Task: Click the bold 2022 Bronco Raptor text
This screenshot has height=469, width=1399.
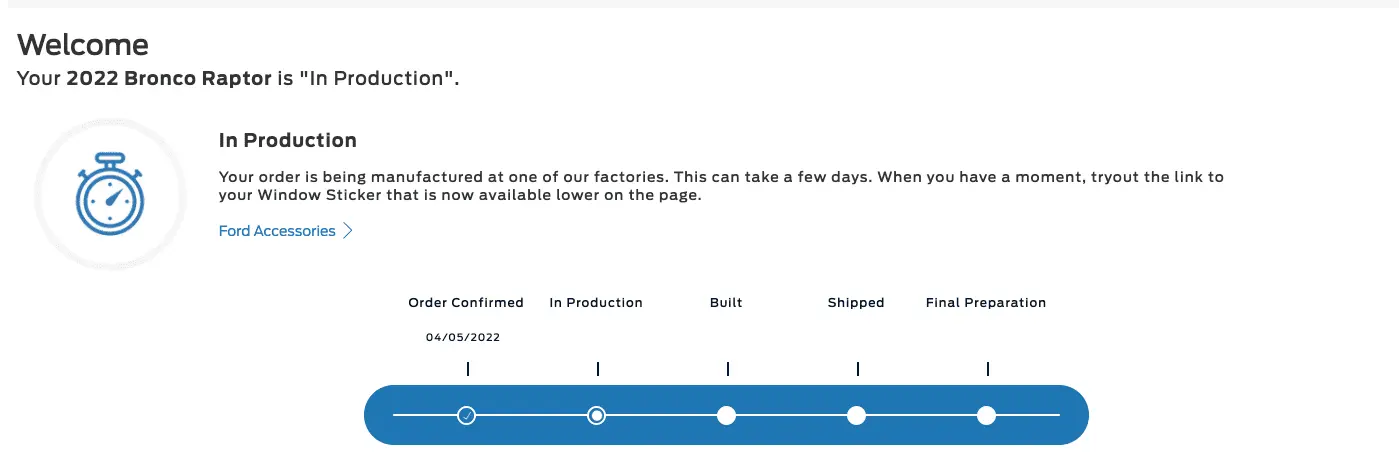Action: tap(169, 78)
